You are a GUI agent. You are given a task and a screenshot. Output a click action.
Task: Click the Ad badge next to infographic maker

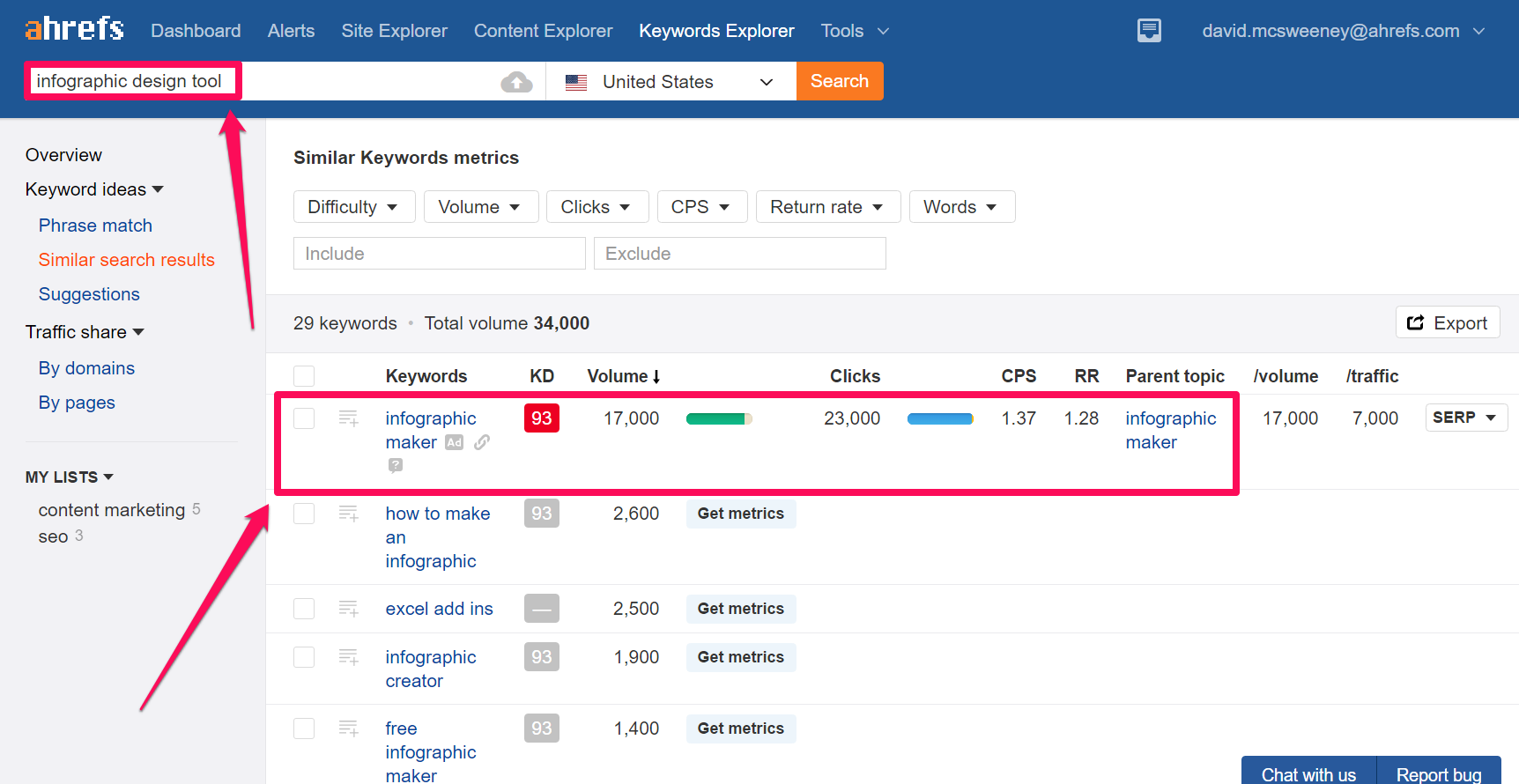[454, 442]
